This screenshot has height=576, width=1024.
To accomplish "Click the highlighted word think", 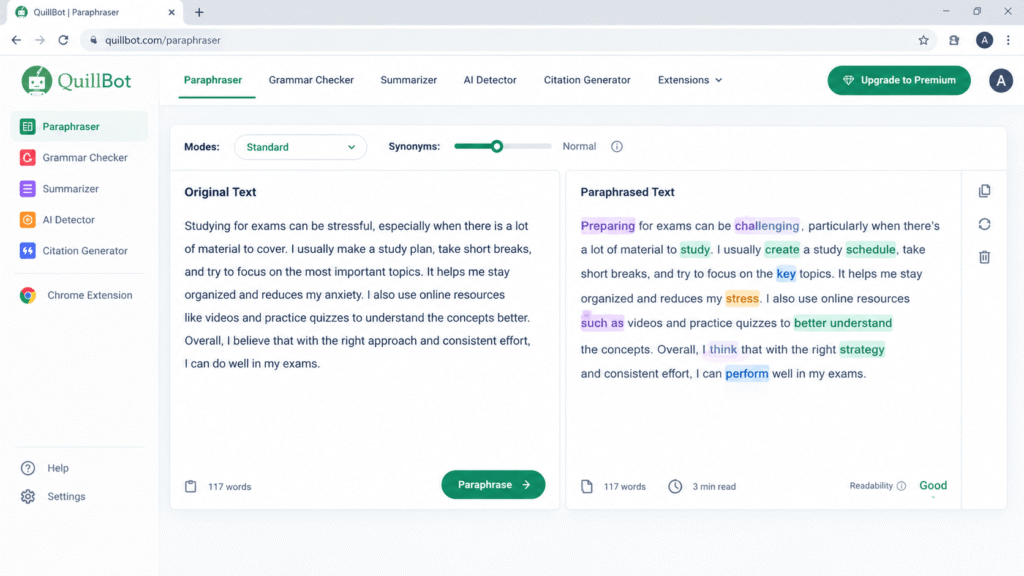I will [723, 349].
